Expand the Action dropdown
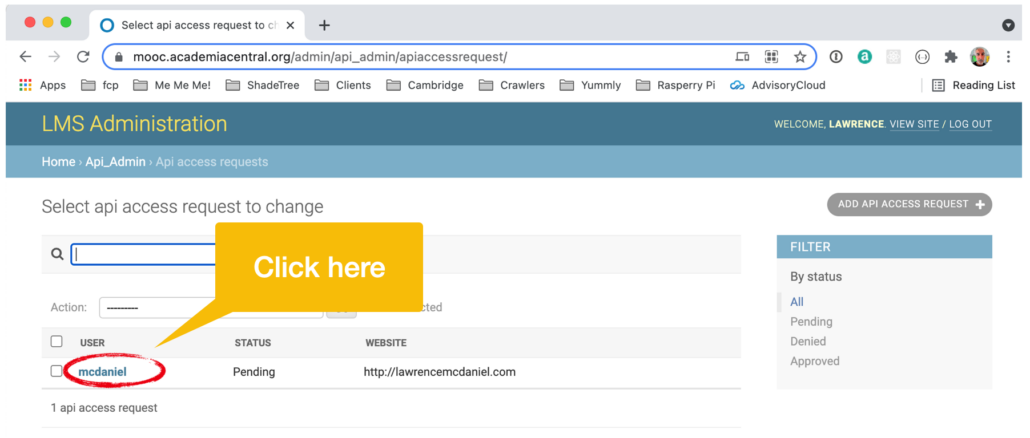The image size is (1030, 438). tap(158, 307)
